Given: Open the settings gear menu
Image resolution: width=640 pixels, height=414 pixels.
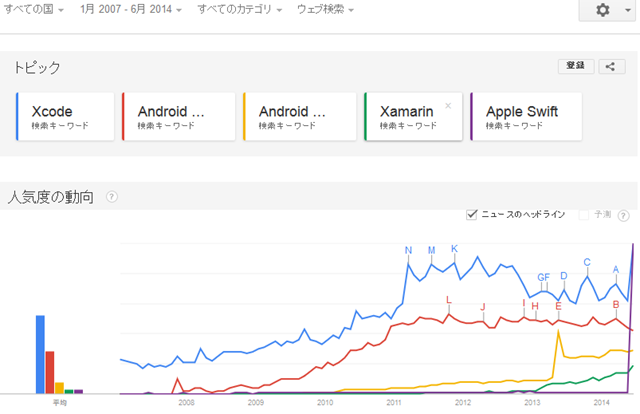Looking at the screenshot, I should tap(603, 9).
